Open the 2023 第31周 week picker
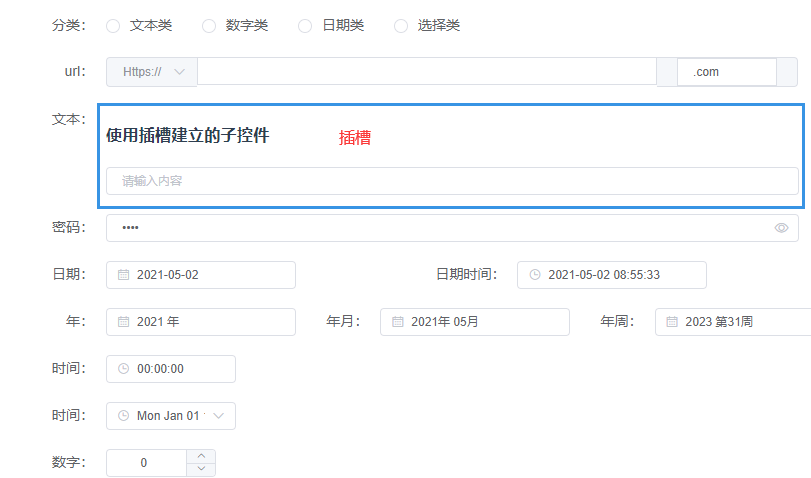This screenshot has height=478, width=811. (733, 322)
